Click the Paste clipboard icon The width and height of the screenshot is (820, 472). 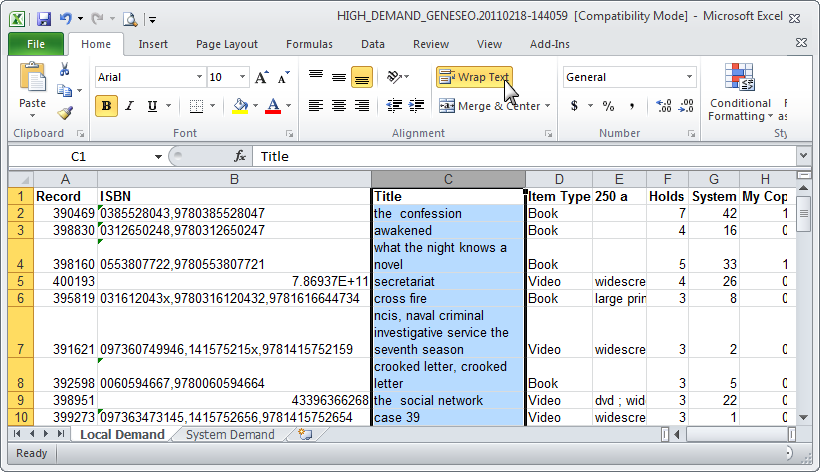click(32, 78)
